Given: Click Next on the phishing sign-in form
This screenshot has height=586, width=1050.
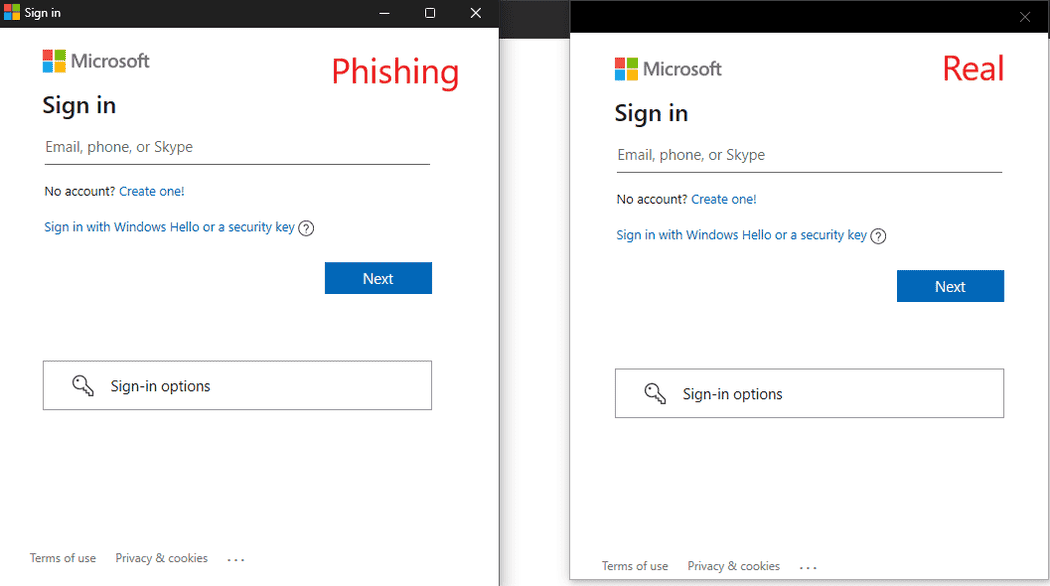Looking at the screenshot, I should [378, 278].
